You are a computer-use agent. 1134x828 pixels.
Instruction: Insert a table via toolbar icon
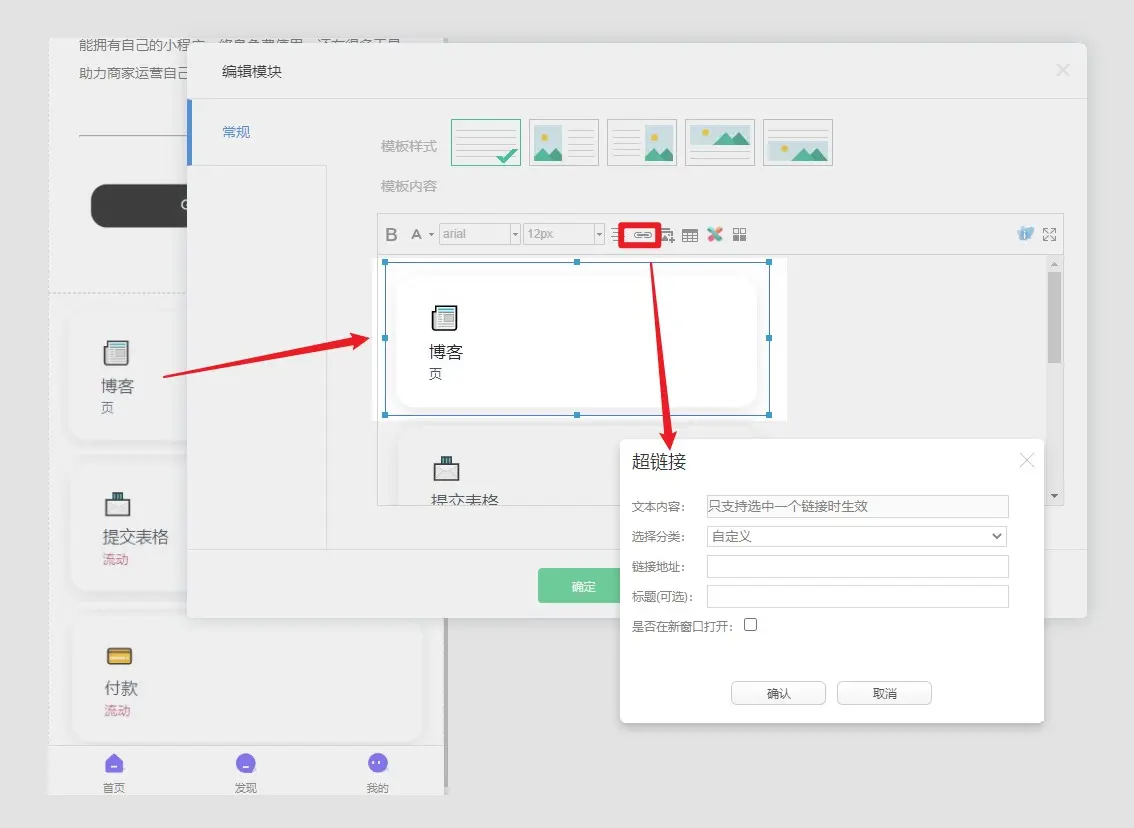click(690, 235)
